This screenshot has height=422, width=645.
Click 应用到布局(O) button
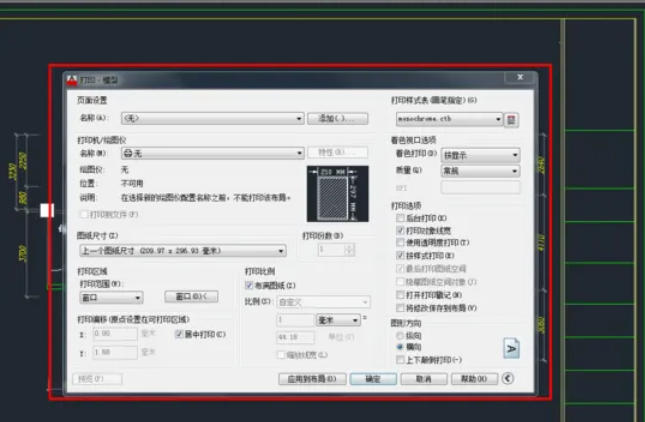pyautogui.click(x=312, y=379)
